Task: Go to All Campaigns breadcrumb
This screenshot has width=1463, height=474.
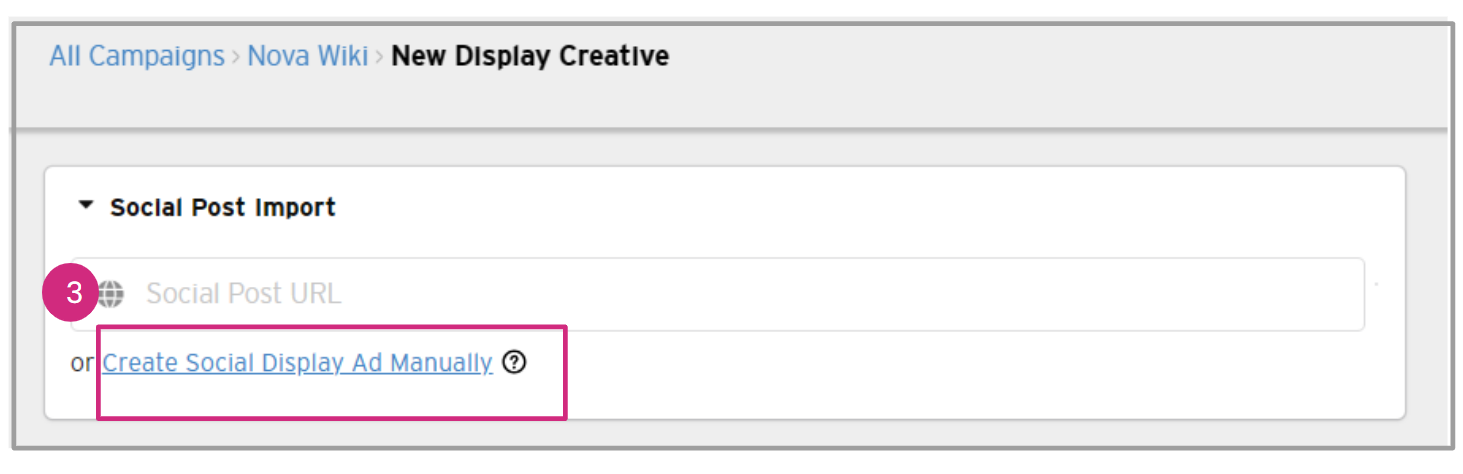Action: [137, 56]
